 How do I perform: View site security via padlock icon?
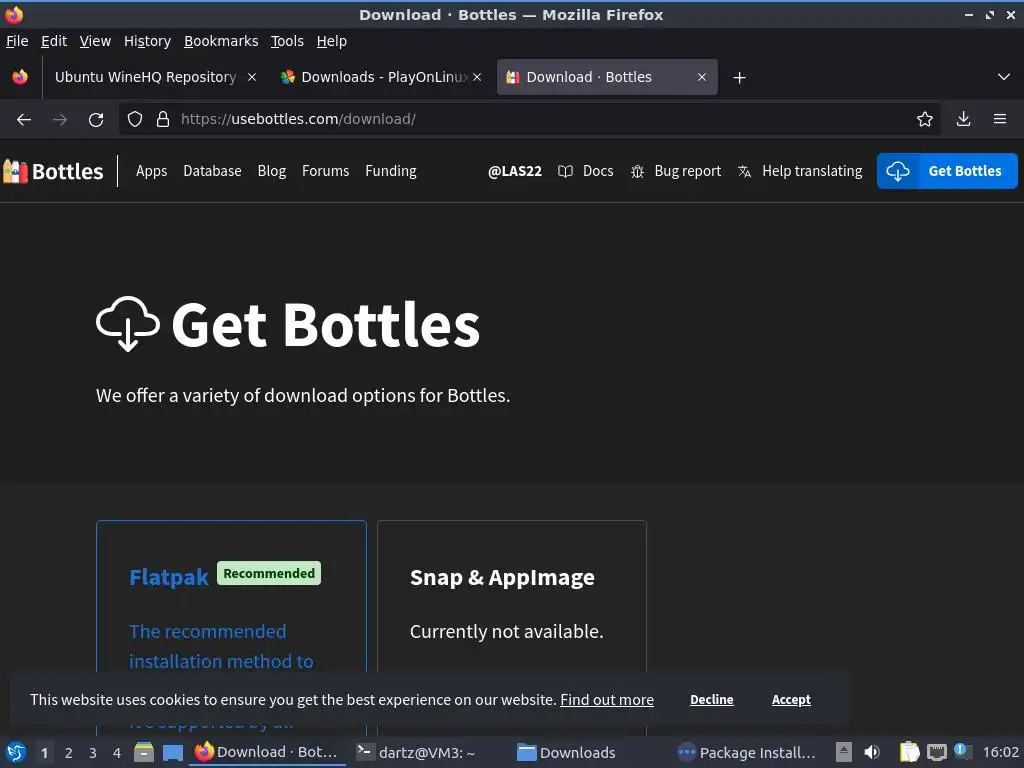tap(163, 119)
